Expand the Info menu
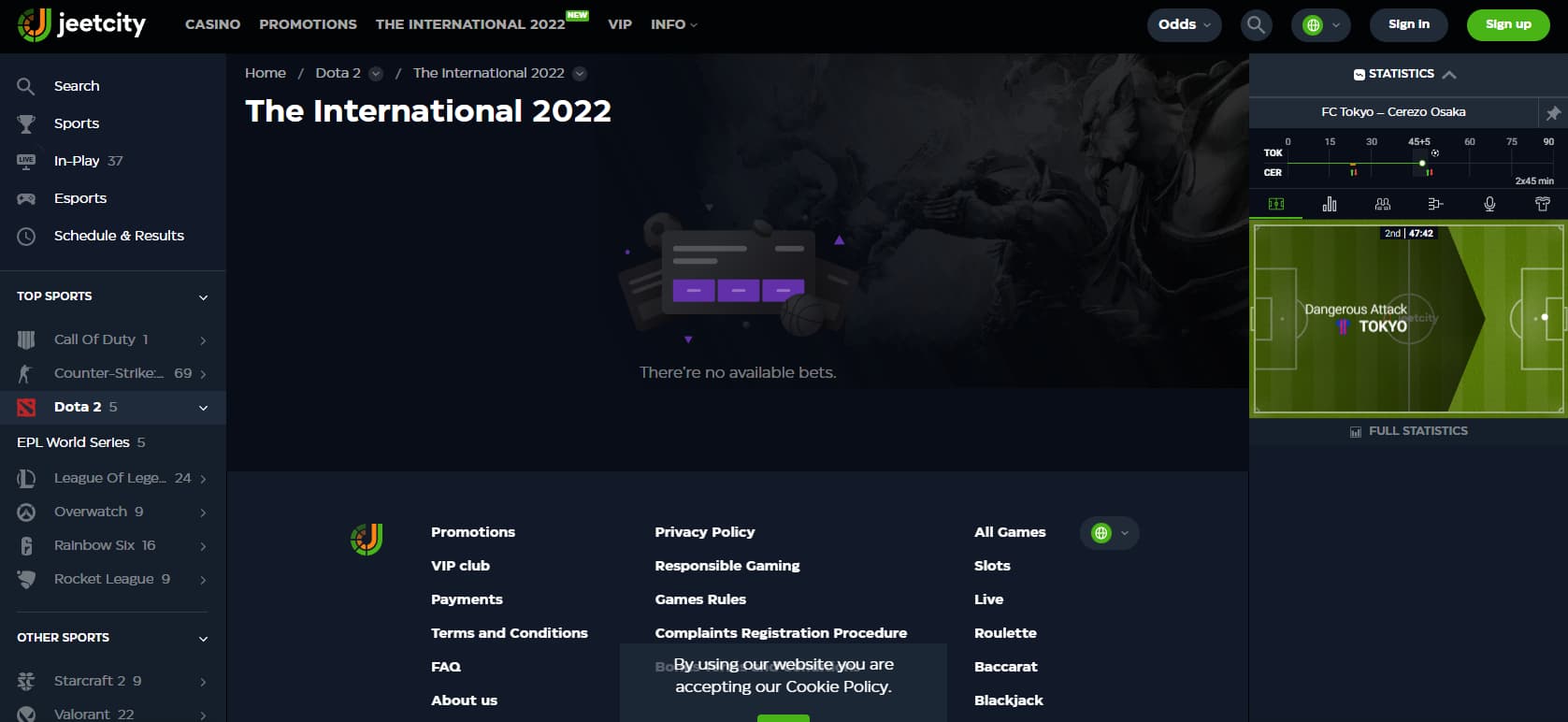Viewport: 1568px width, 722px height. (674, 24)
